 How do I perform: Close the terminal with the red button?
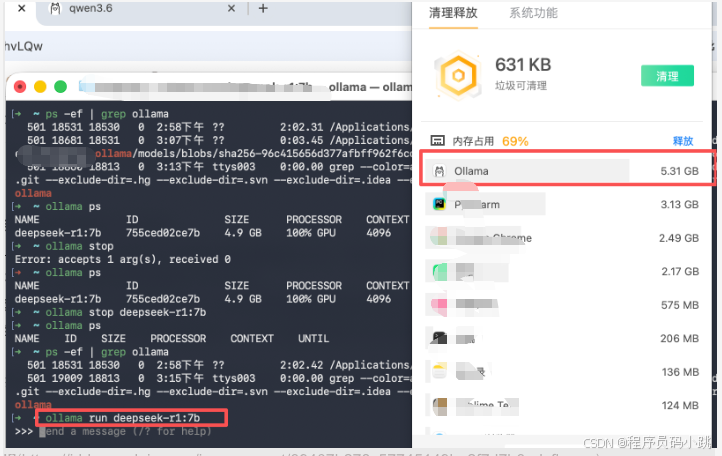pos(20,87)
